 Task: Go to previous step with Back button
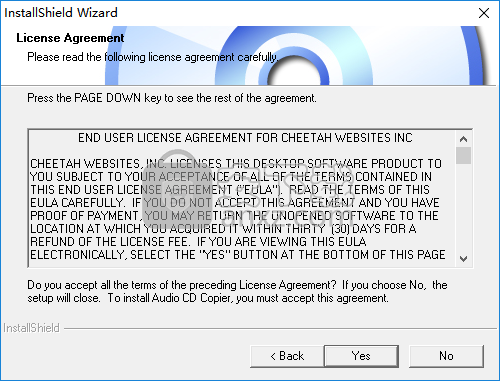tap(287, 356)
